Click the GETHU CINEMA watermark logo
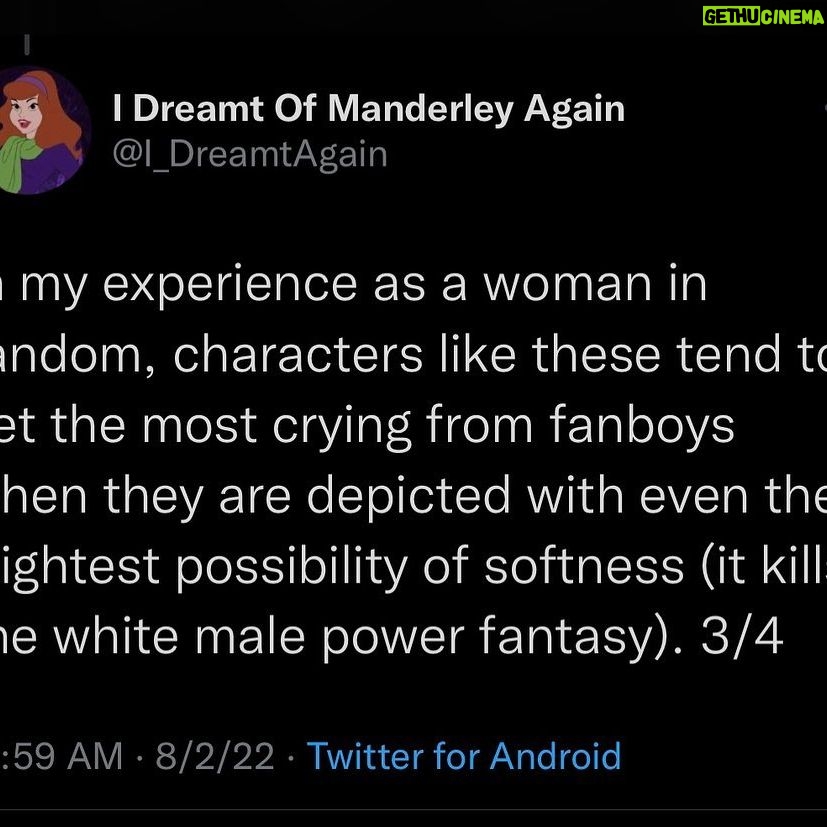Screen dimensions: 827x827 (x=764, y=17)
